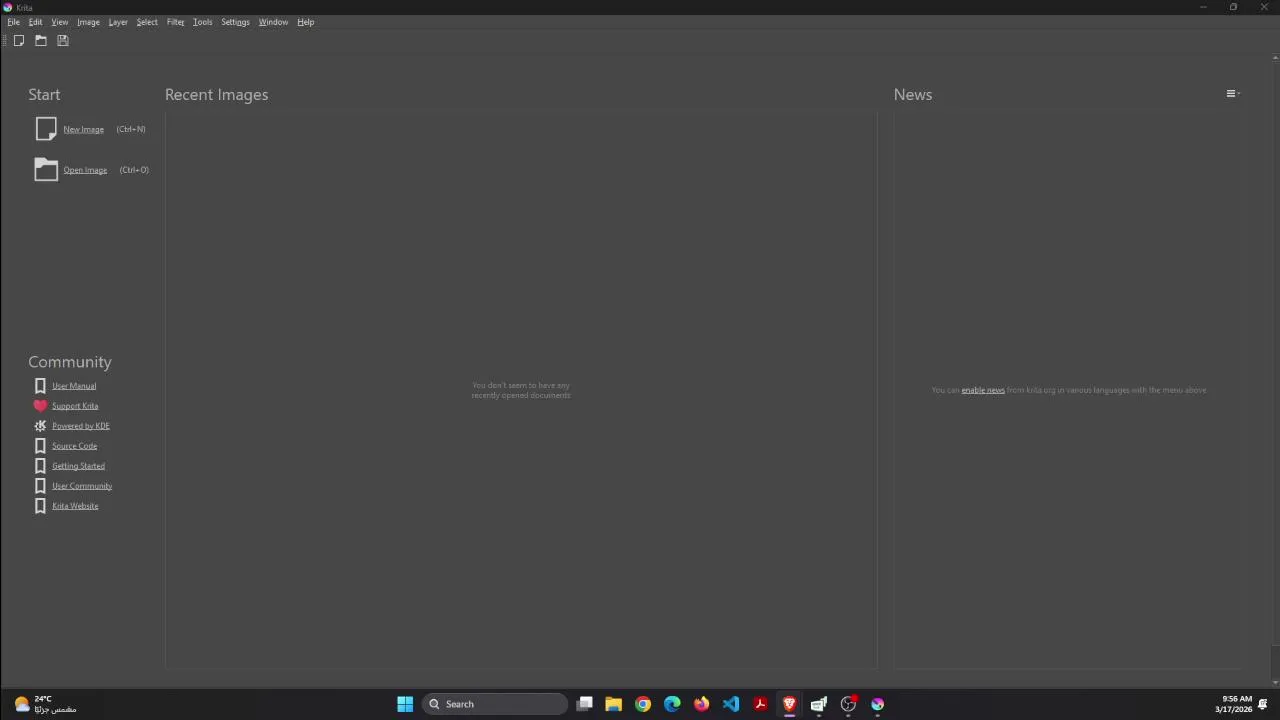The width and height of the screenshot is (1280, 720).
Task: Launch File Explorer from the taskbar
Action: point(614,704)
